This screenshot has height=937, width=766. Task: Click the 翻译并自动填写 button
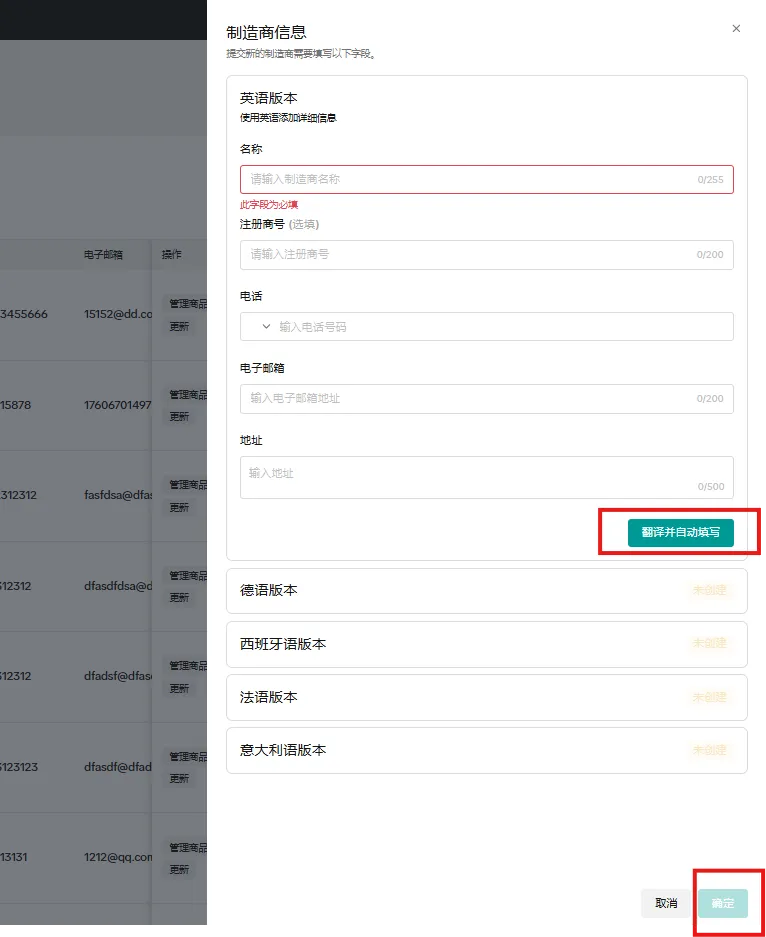[x=681, y=532]
